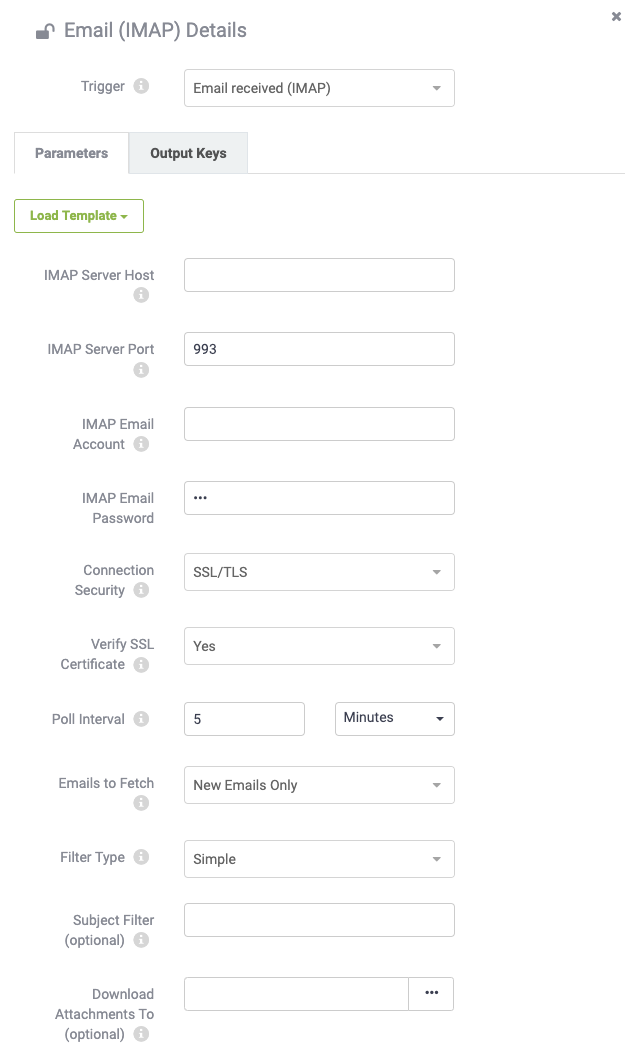Click the info icon next to Poll Interval

click(141, 719)
